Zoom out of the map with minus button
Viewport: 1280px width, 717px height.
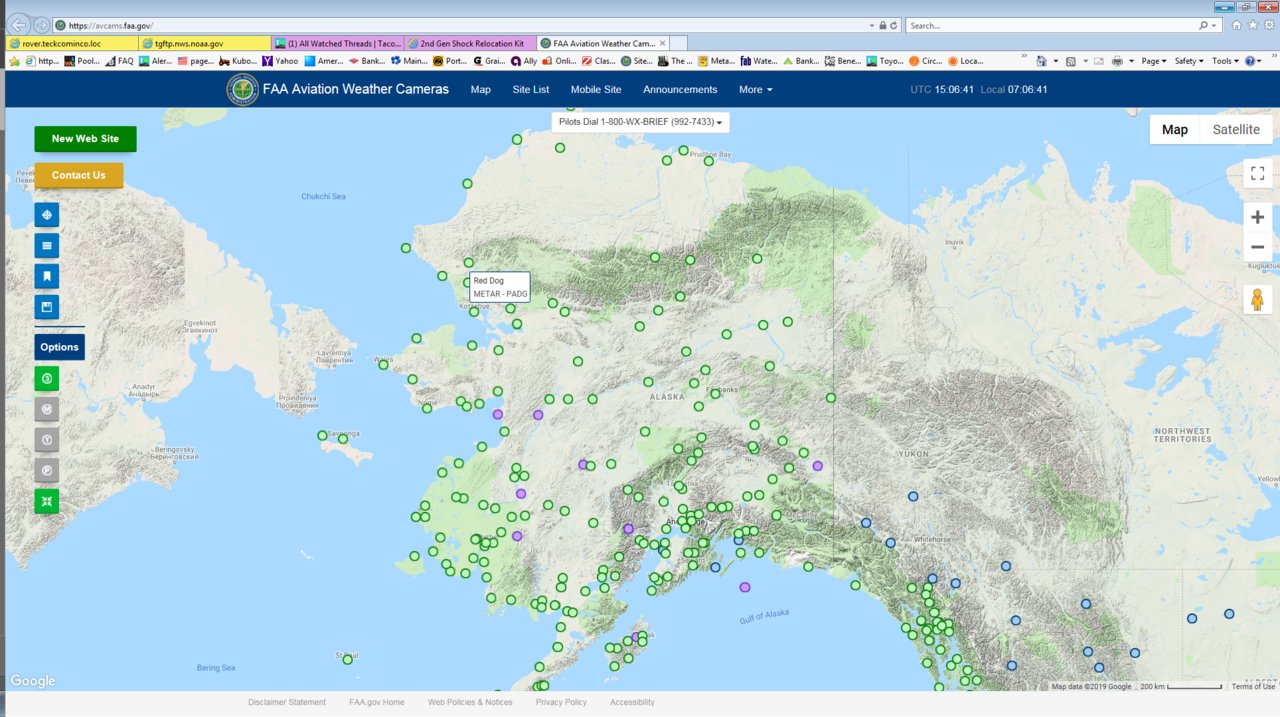coord(1258,247)
